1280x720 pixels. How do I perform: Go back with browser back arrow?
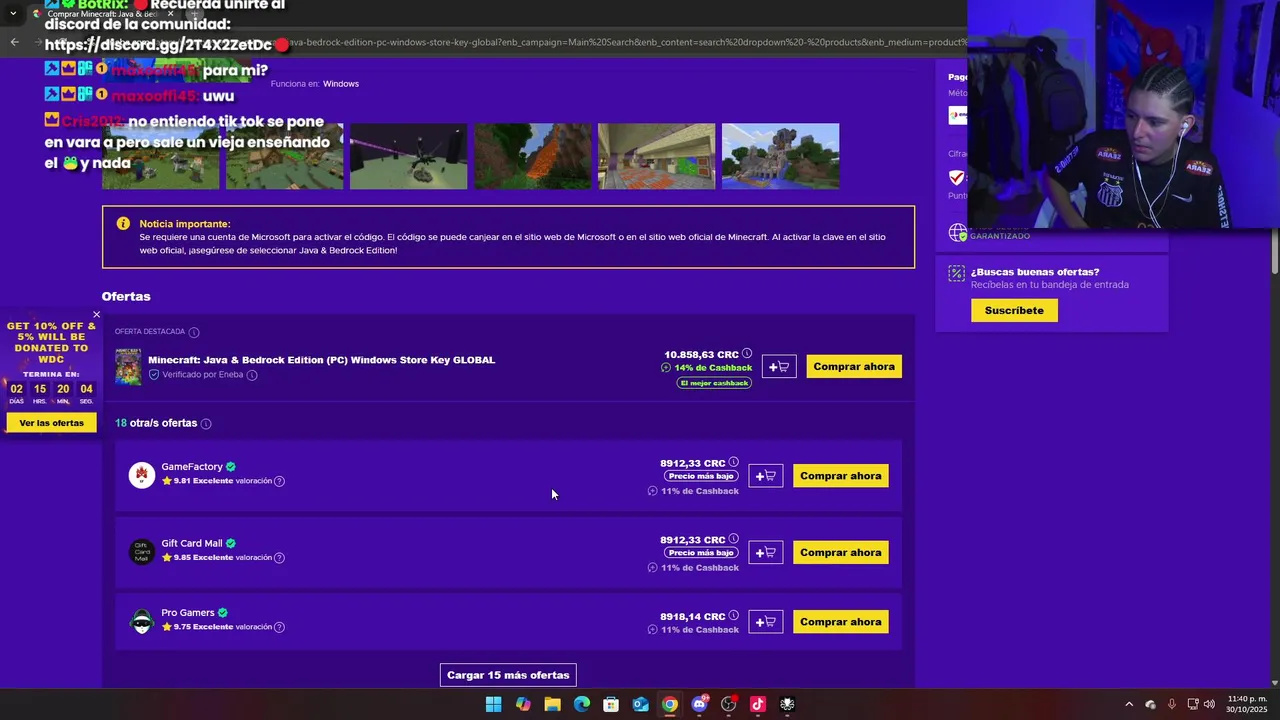(x=14, y=42)
